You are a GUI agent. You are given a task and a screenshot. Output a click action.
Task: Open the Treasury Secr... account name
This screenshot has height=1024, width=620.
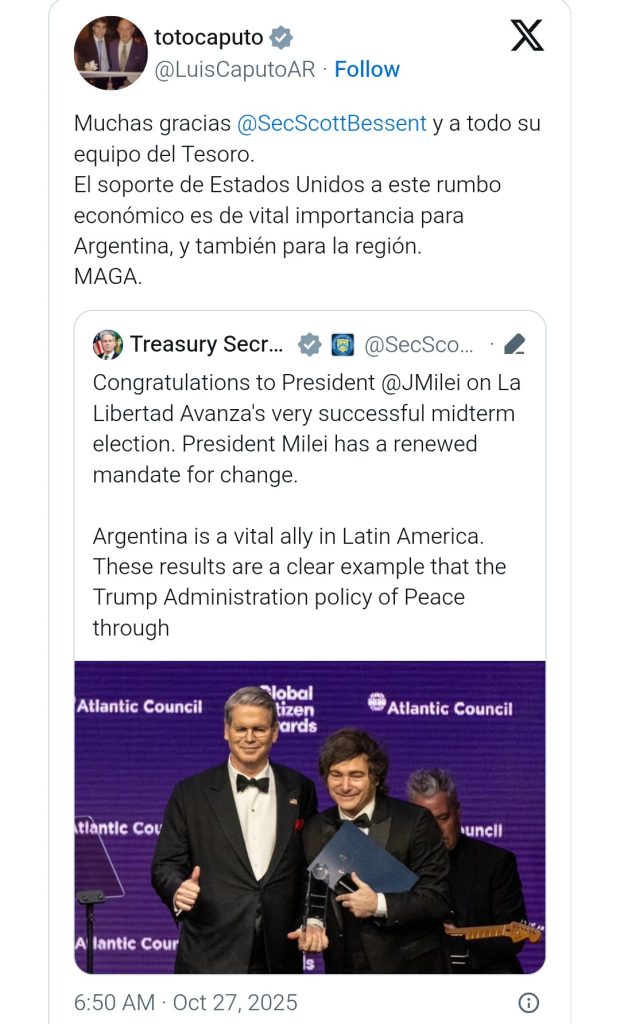[207, 345]
